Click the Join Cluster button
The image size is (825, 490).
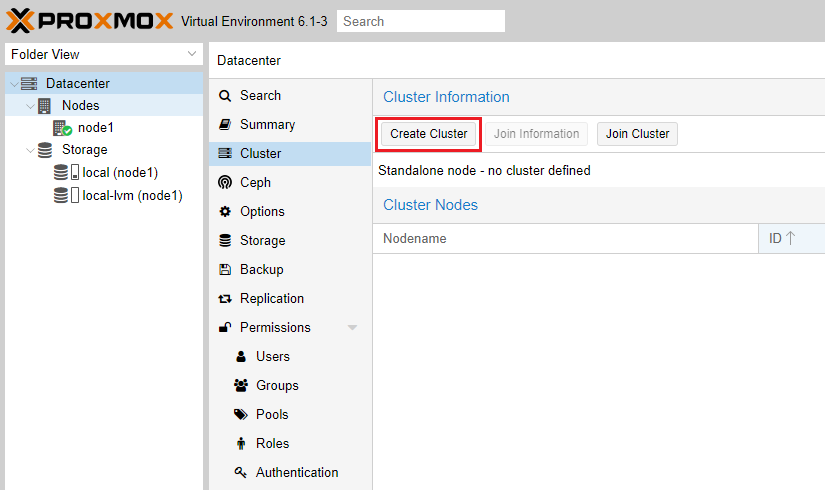click(x=637, y=134)
